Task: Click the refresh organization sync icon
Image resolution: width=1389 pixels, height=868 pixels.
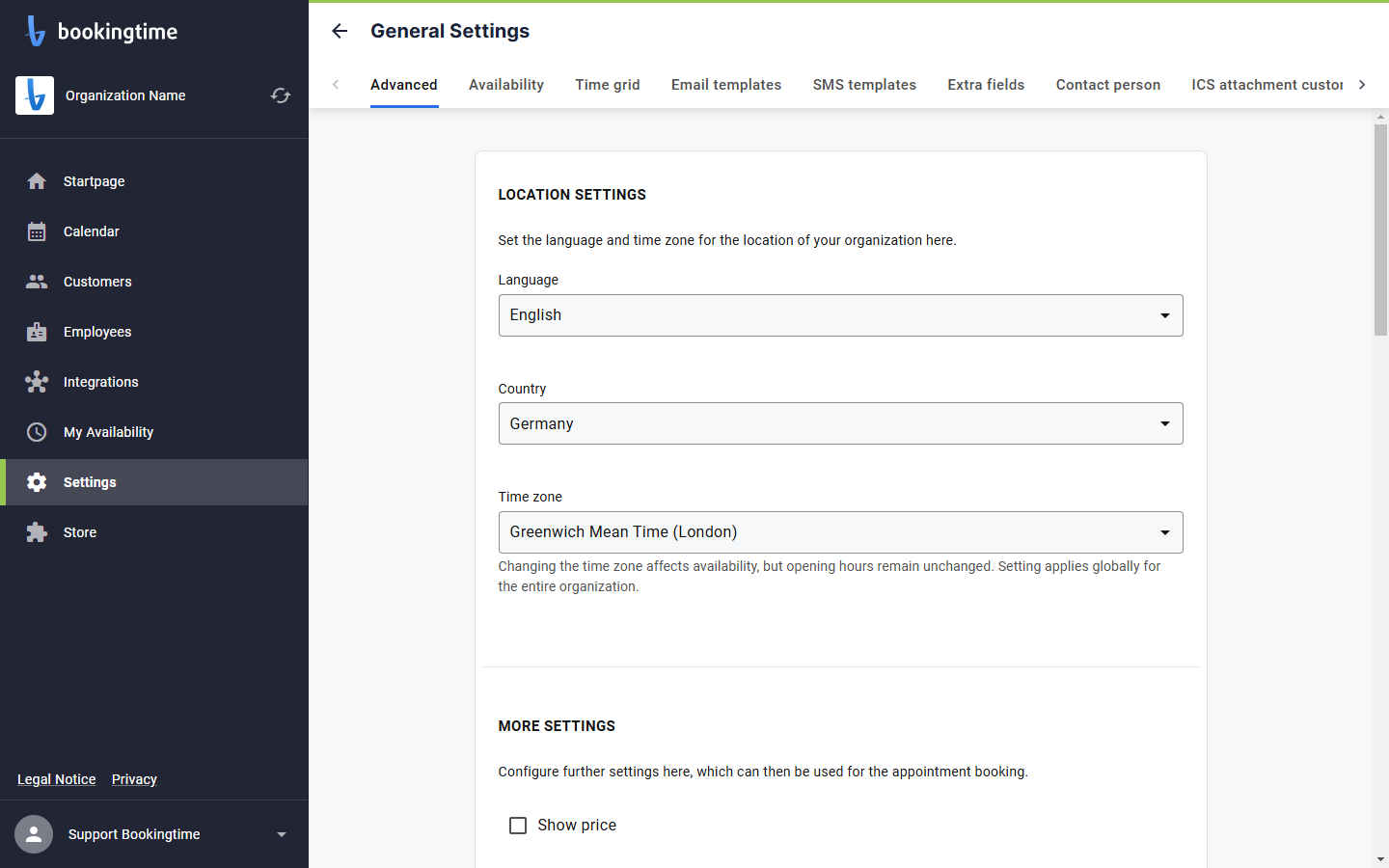Action: 281,95
